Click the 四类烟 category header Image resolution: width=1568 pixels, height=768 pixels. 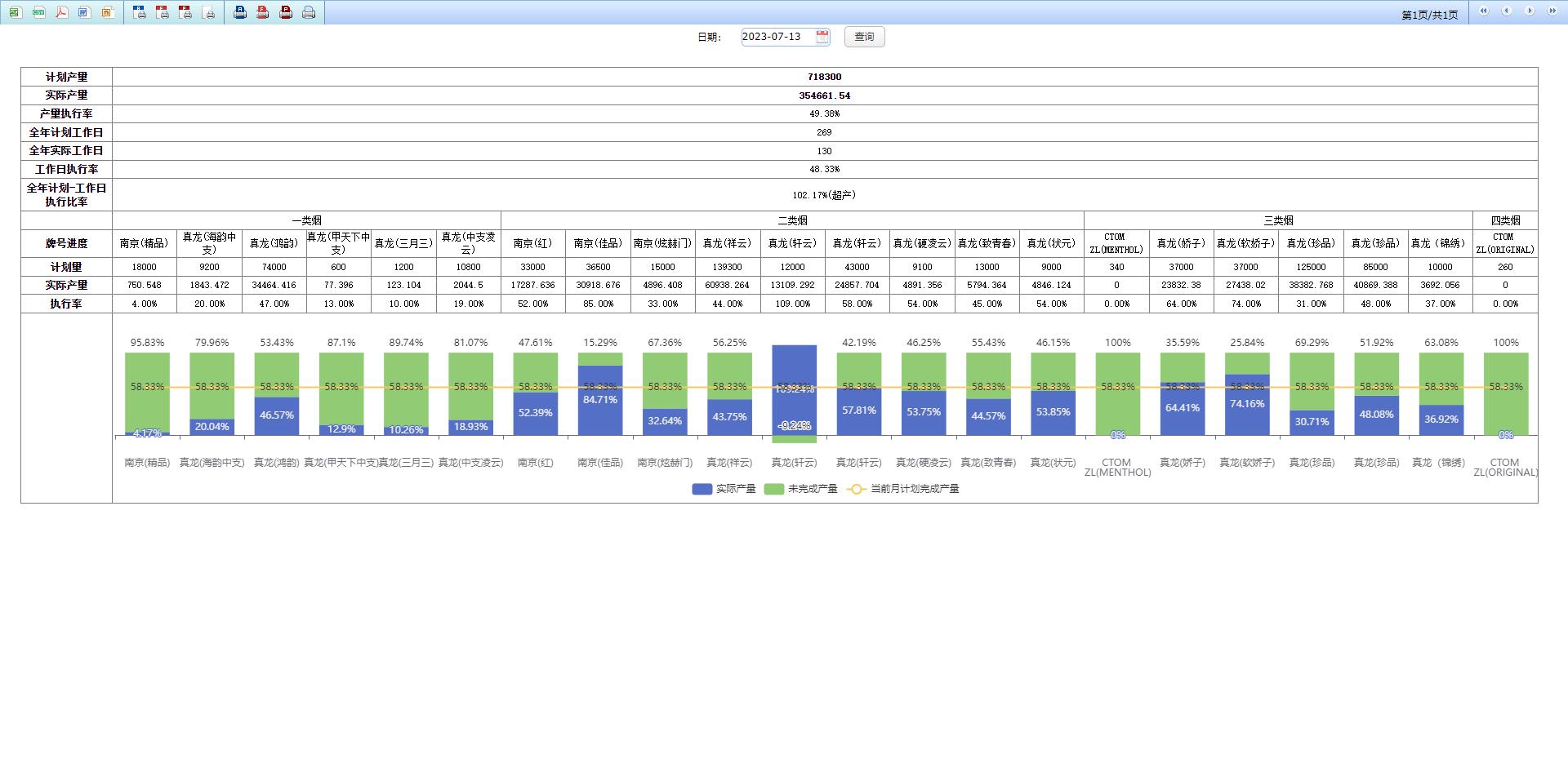point(1506,220)
